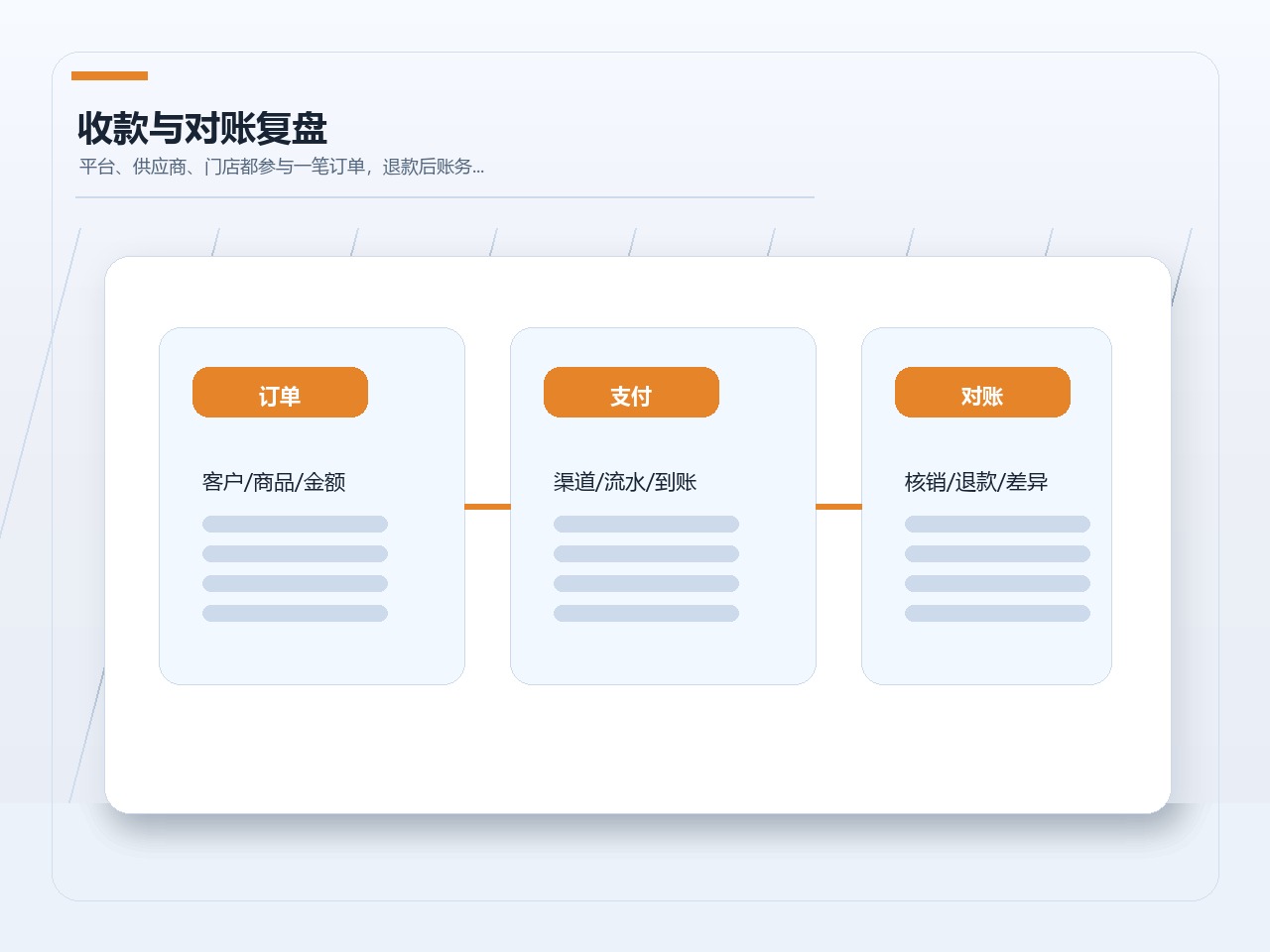Click first placeholder line in 订单 card
This screenshot has width=1270, height=952.
295,524
